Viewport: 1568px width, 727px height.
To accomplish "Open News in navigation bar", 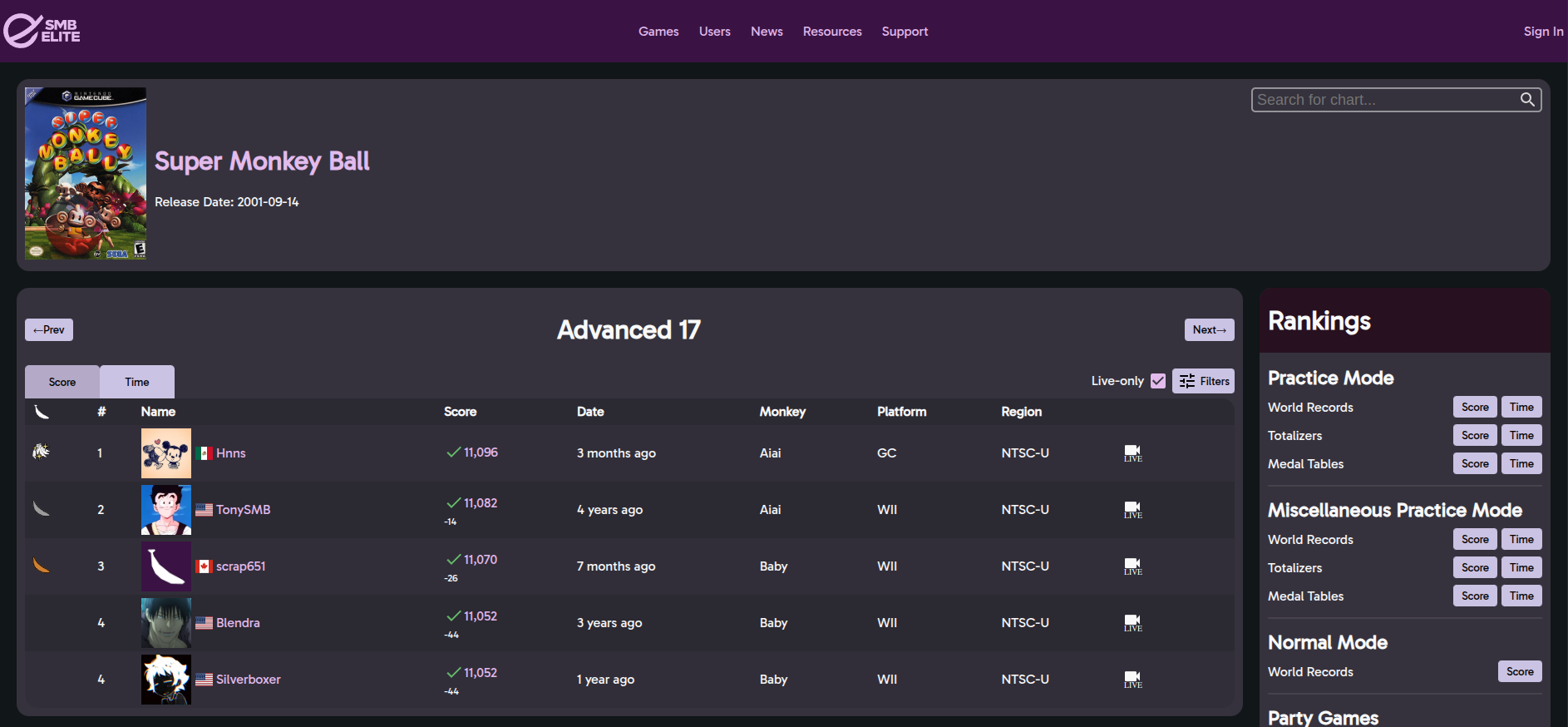I will coord(767,32).
